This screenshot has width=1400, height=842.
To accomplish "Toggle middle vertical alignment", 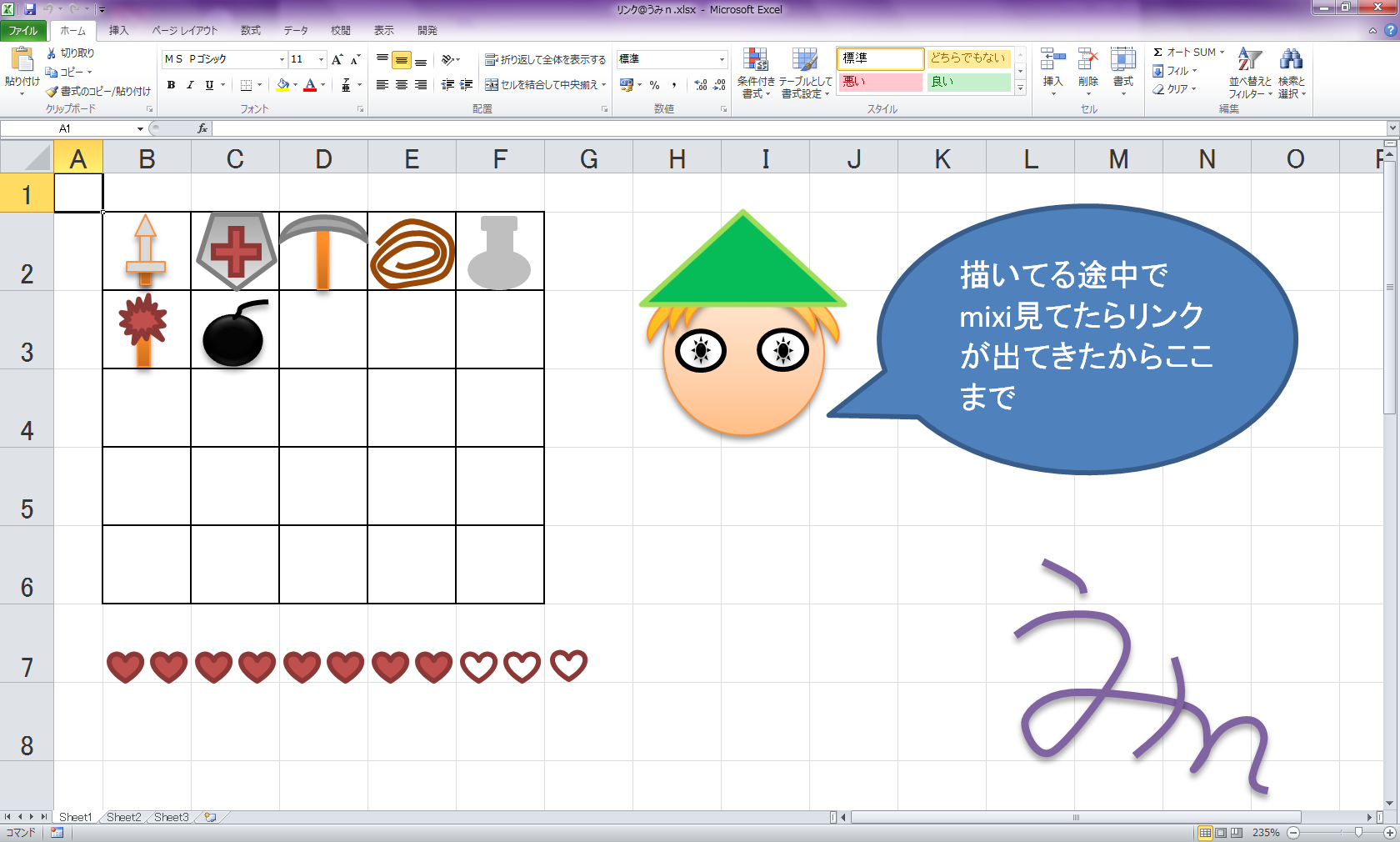I will 402,60.
